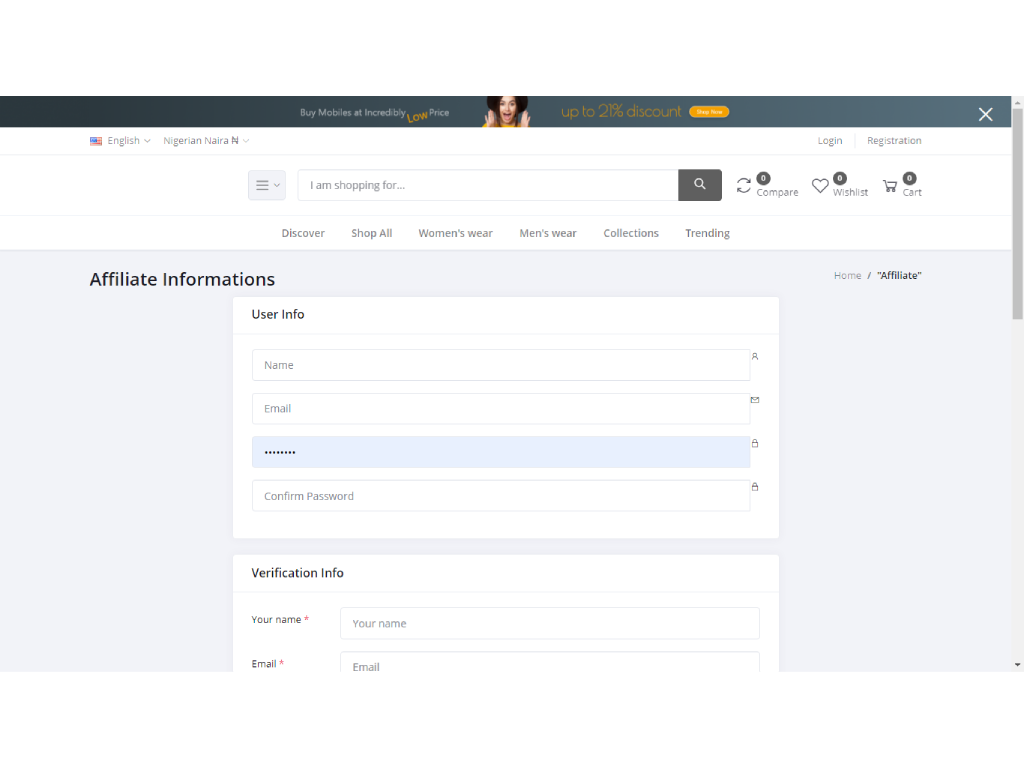
Task: Open the Nigerian Naira currency dropdown
Action: [206, 141]
